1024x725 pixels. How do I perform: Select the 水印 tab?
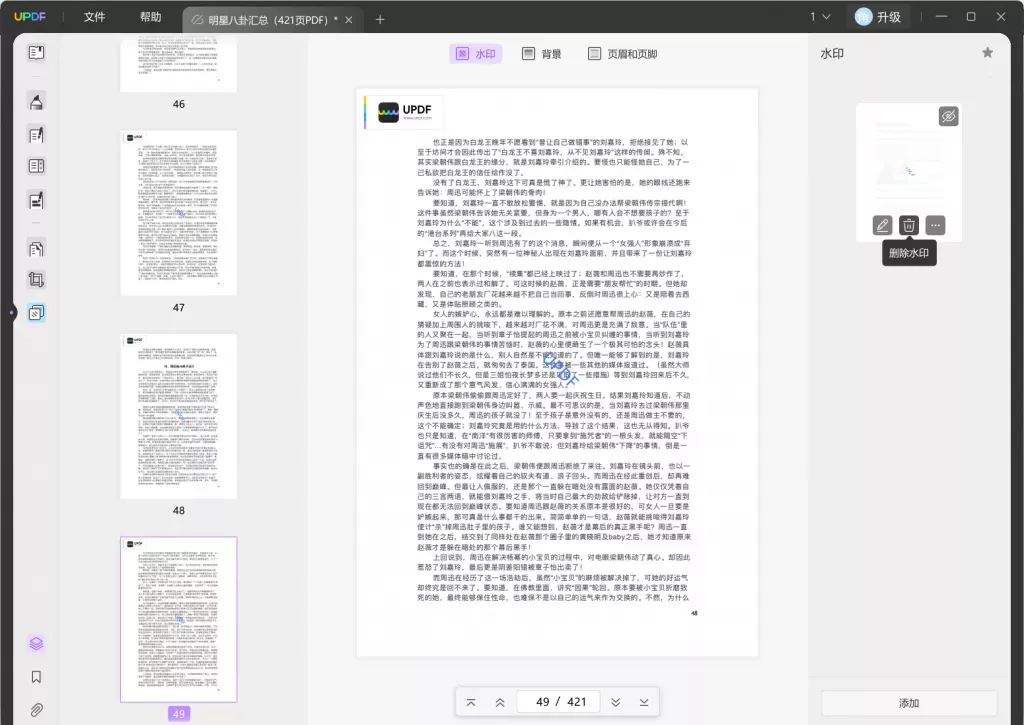click(475, 54)
